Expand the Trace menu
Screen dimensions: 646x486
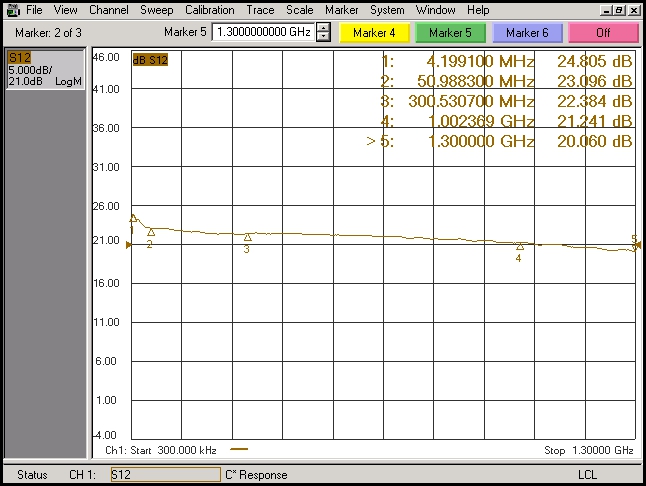pos(260,10)
